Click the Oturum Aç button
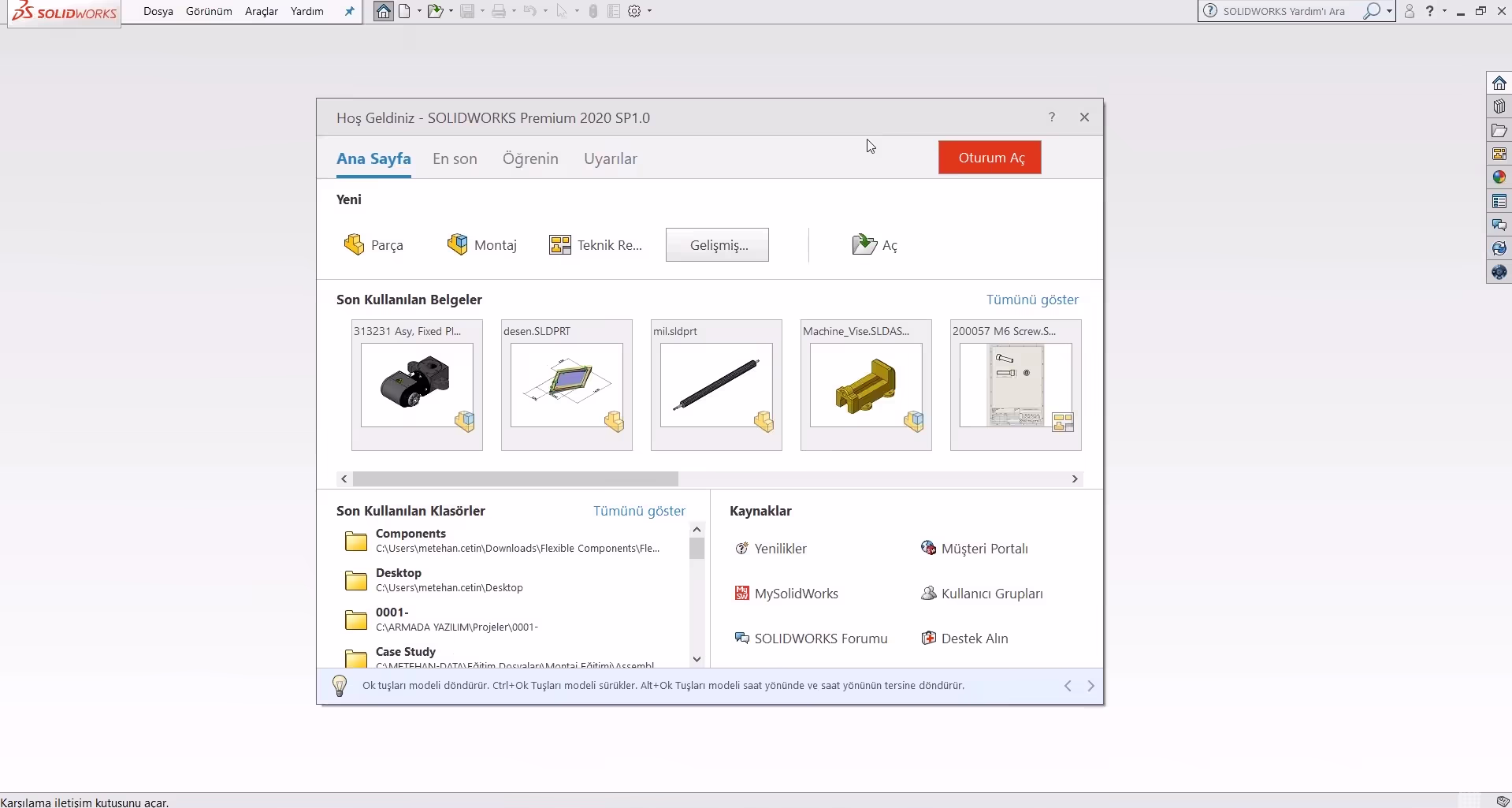Screen dimensions: 1512x808 pyautogui.click(x=990, y=158)
